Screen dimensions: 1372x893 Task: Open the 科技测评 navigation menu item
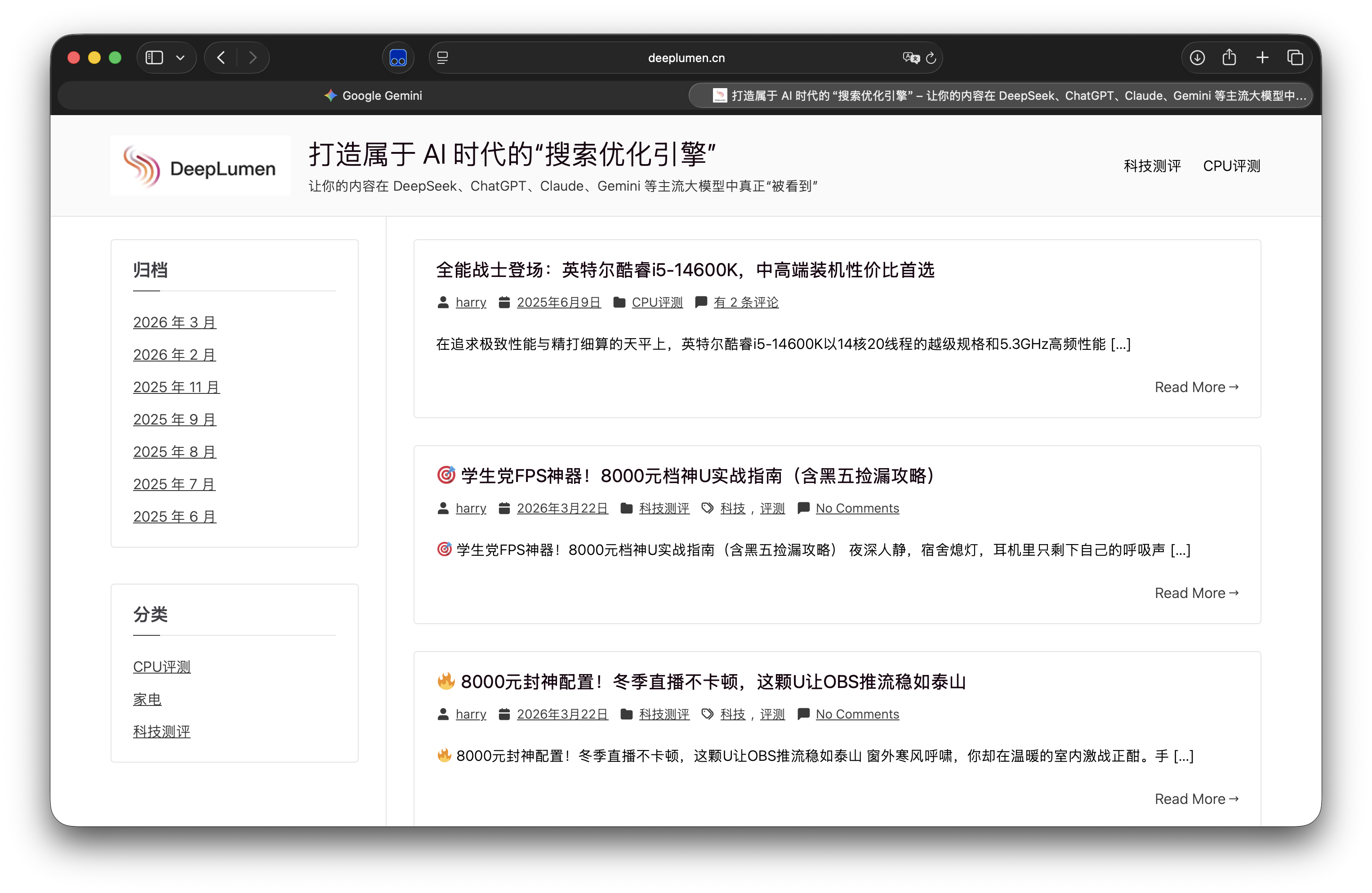pyautogui.click(x=1152, y=166)
